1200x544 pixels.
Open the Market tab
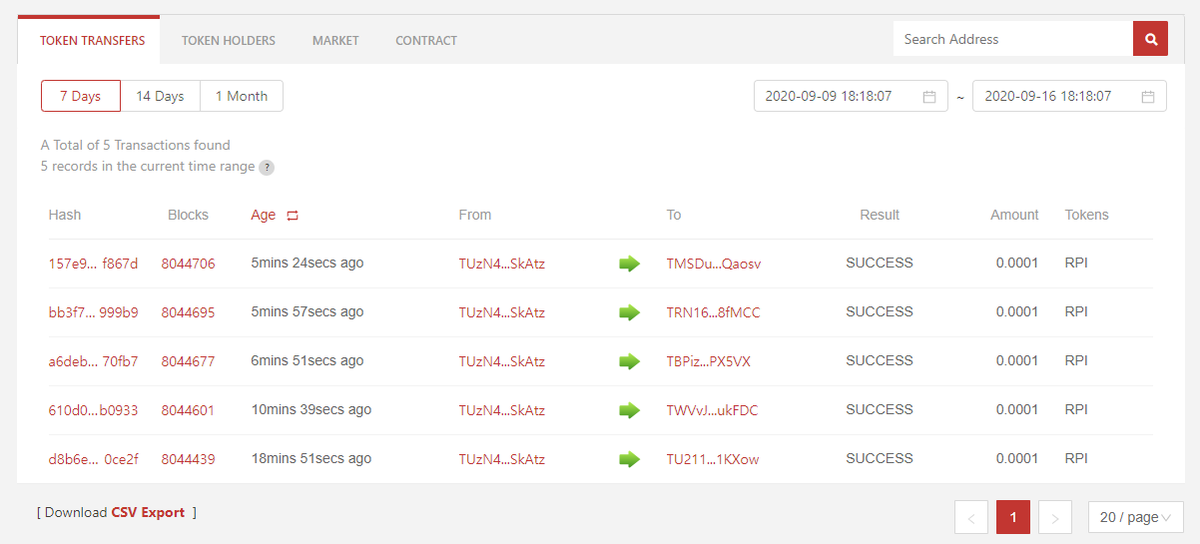pyautogui.click(x=335, y=41)
